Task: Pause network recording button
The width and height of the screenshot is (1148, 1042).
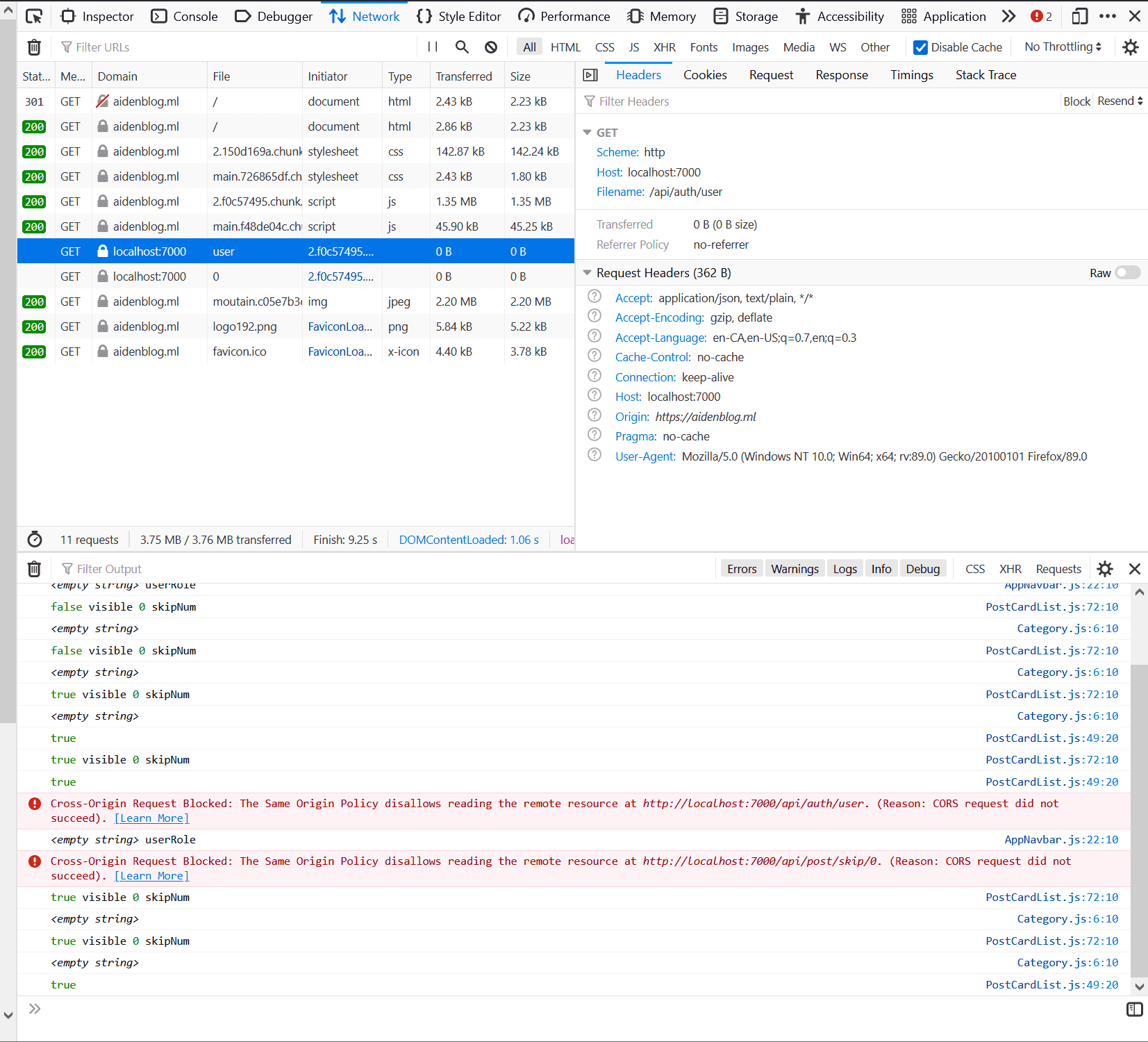Action: click(x=433, y=47)
